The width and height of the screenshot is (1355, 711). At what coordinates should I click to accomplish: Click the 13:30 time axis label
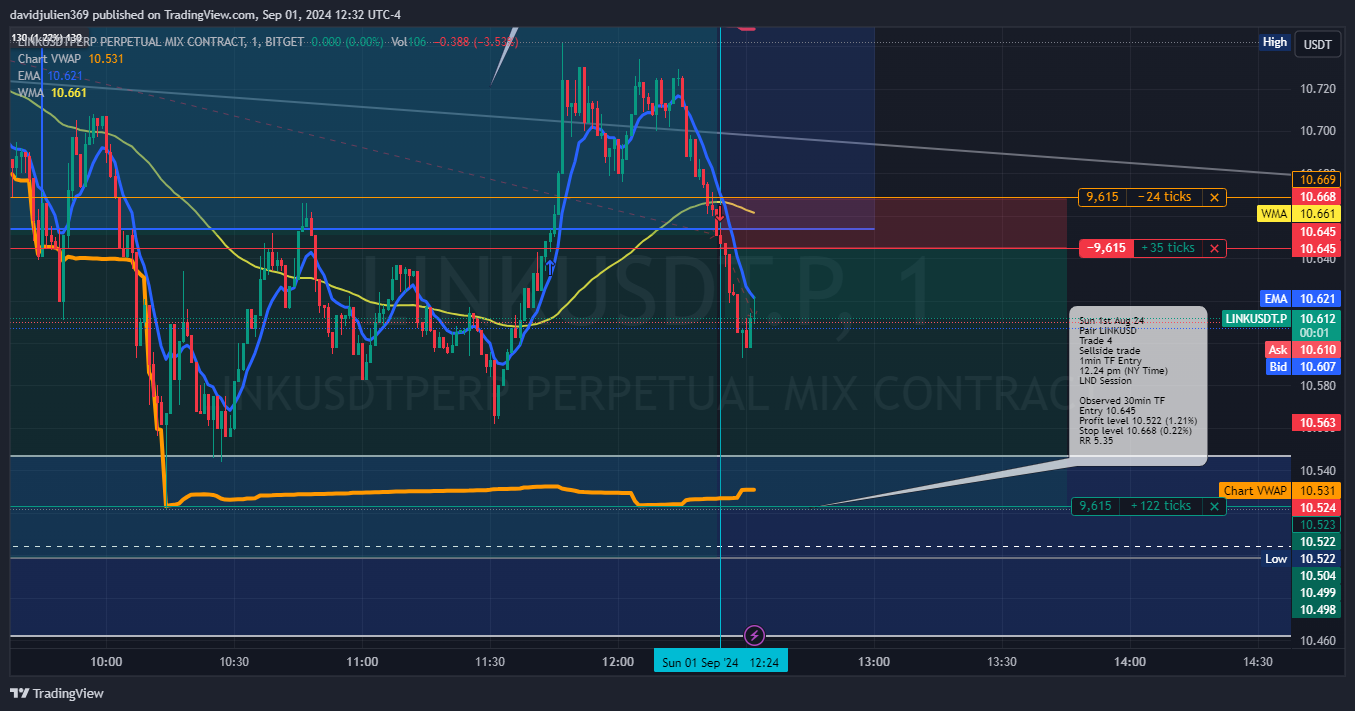coord(1002,662)
